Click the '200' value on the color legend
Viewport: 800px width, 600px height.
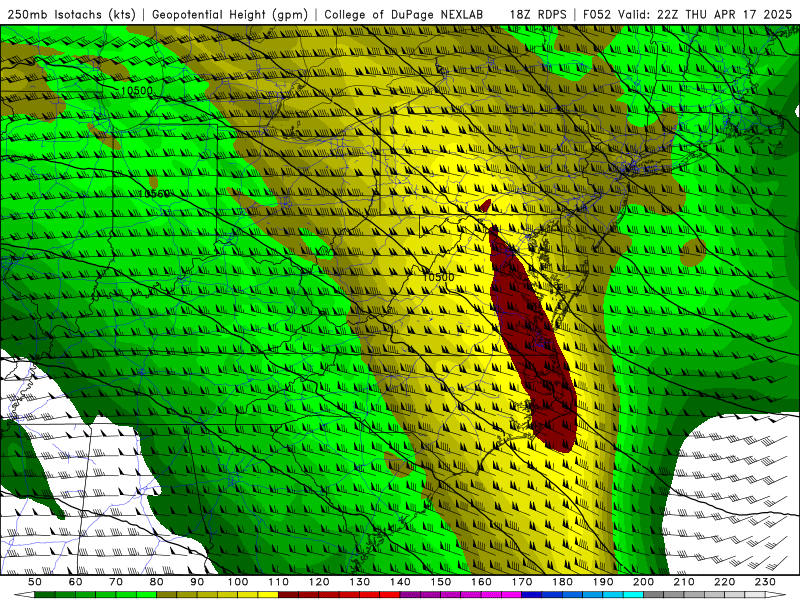click(643, 582)
